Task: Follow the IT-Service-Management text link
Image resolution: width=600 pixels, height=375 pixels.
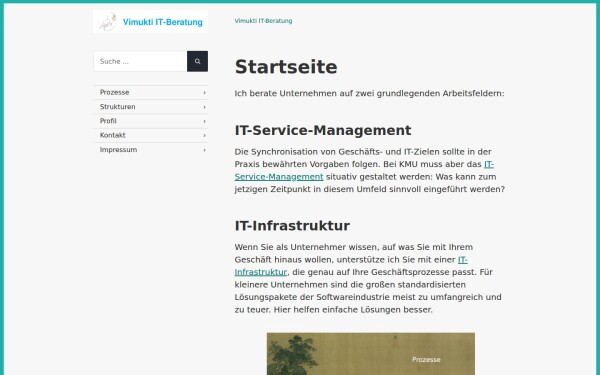Action: [x=279, y=177]
